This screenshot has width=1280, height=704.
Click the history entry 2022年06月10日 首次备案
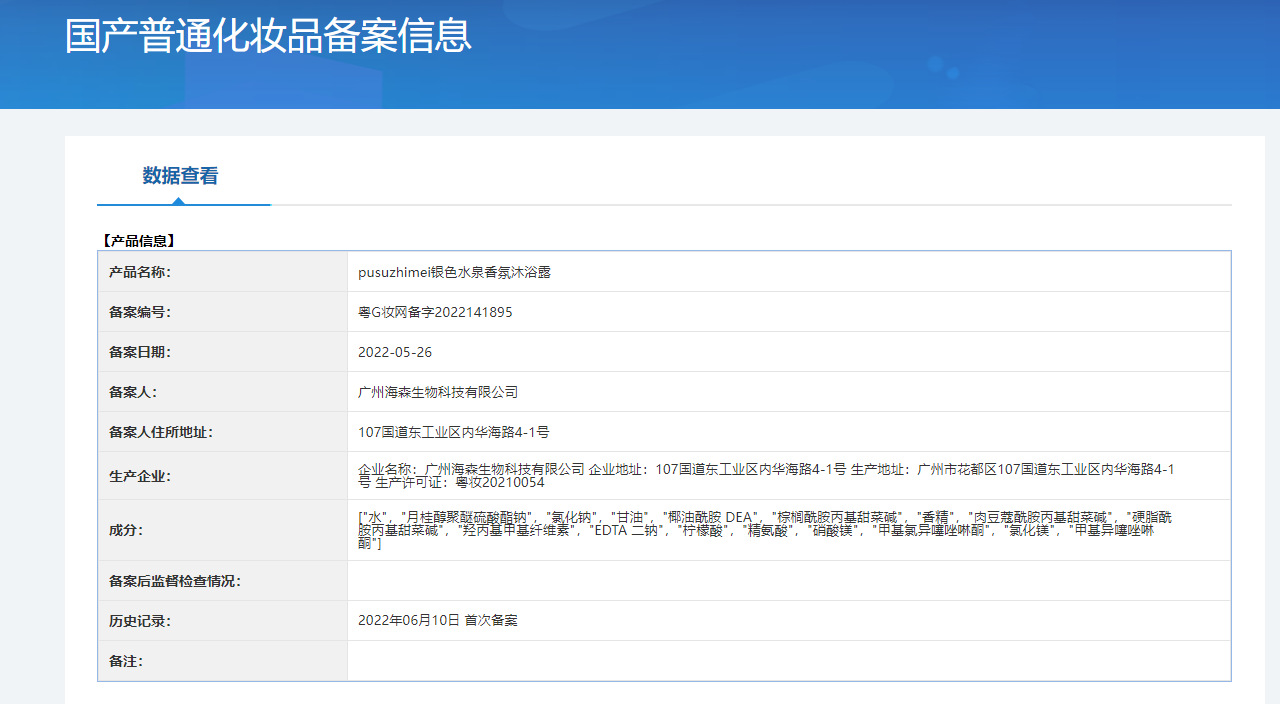click(437, 620)
